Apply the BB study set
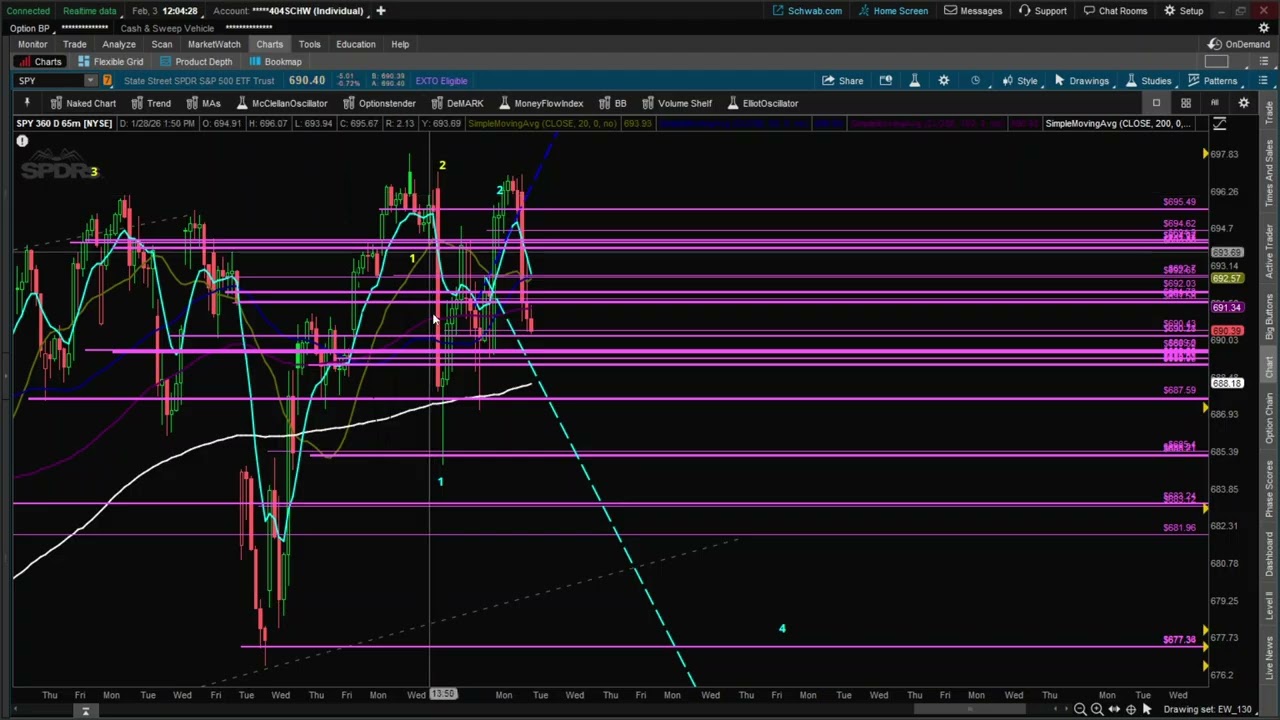The width and height of the screenshot is (1280, 720). point(613,103)
